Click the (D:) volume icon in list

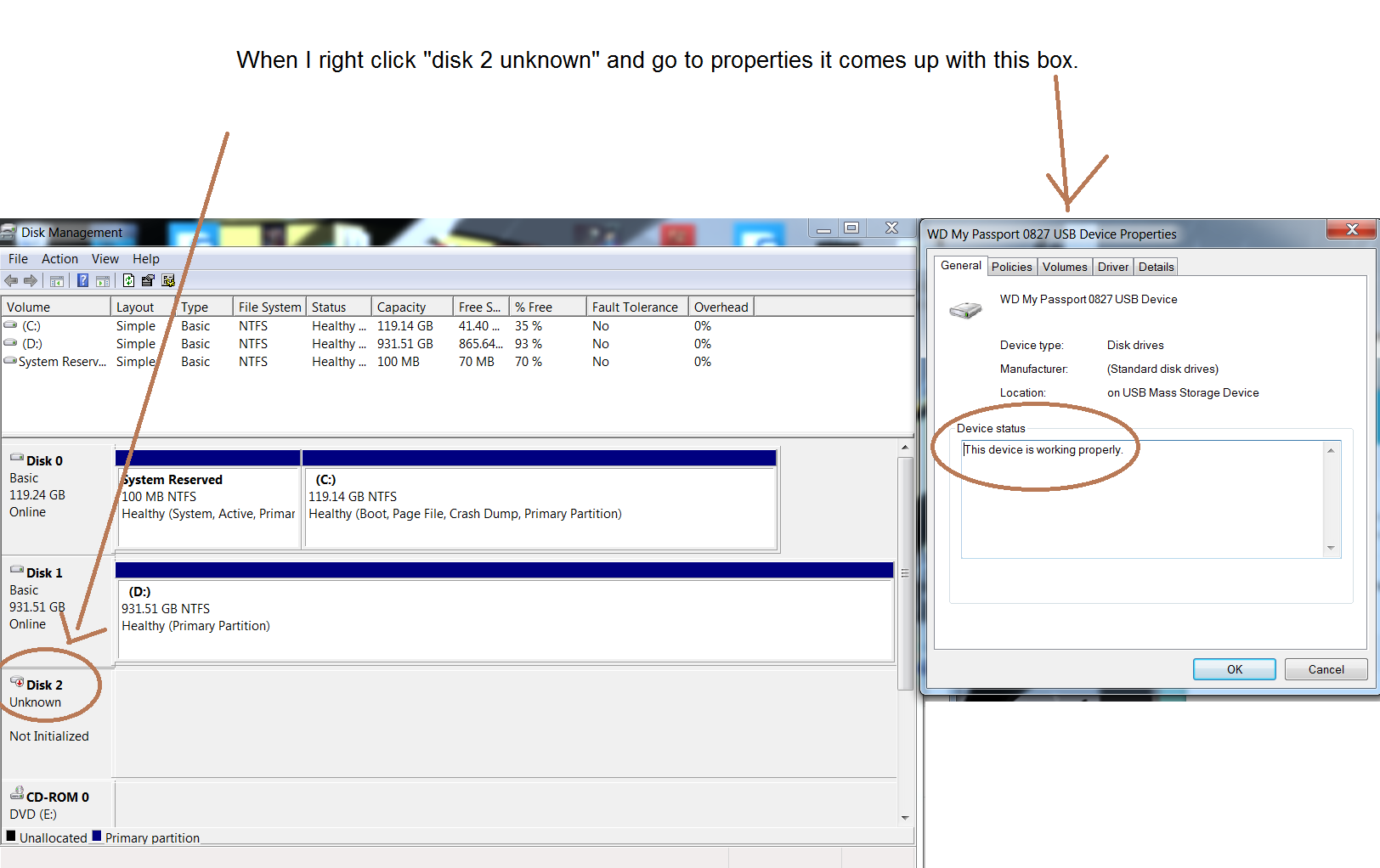[x=10, y=343]
